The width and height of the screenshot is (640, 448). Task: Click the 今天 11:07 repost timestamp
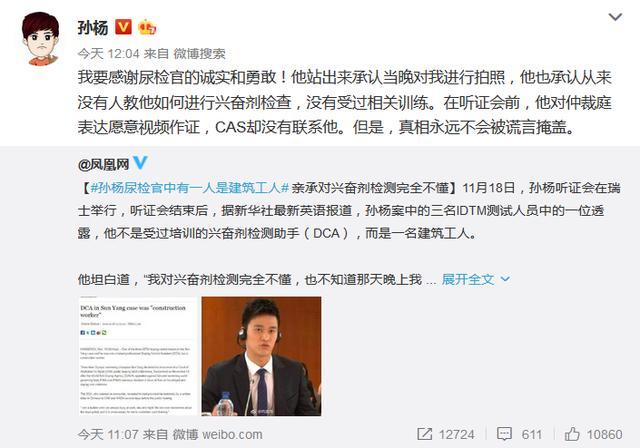point(108,434)
